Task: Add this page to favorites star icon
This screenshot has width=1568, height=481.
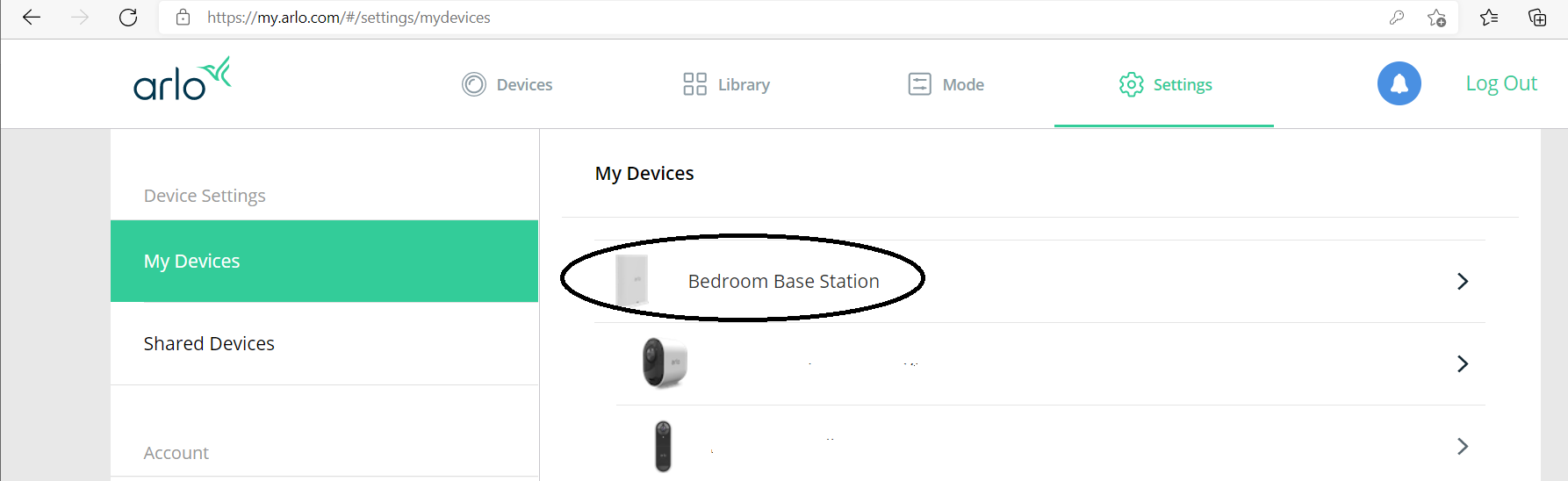Action: [1436, 18]
